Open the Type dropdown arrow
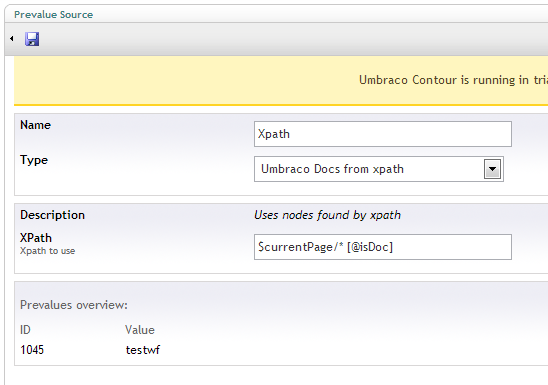This screenshot has width=548, height=385. tap(492, 169)
